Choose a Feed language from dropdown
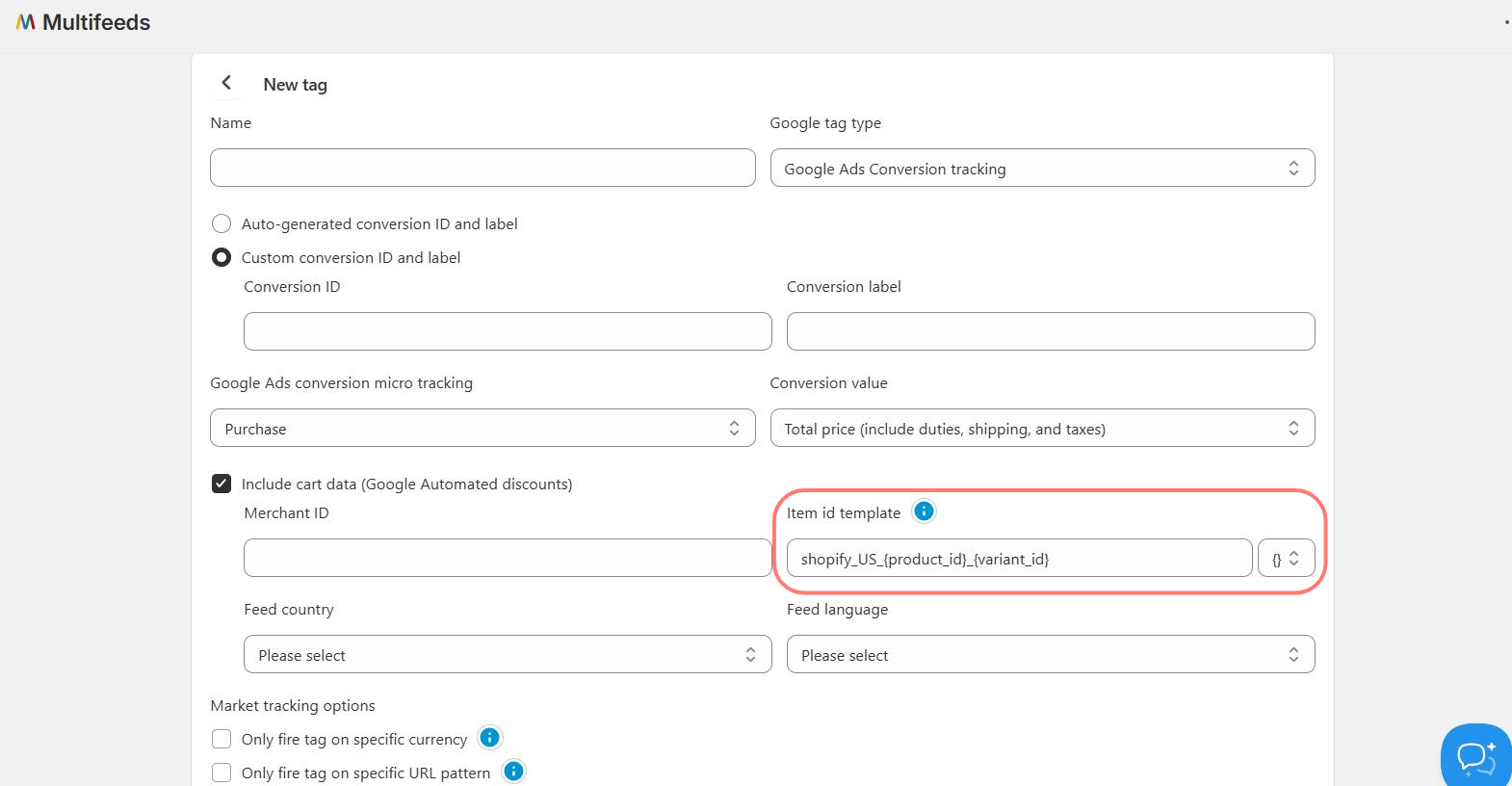The width and height of the screenshot is (1512, 786). point(1051,655)
